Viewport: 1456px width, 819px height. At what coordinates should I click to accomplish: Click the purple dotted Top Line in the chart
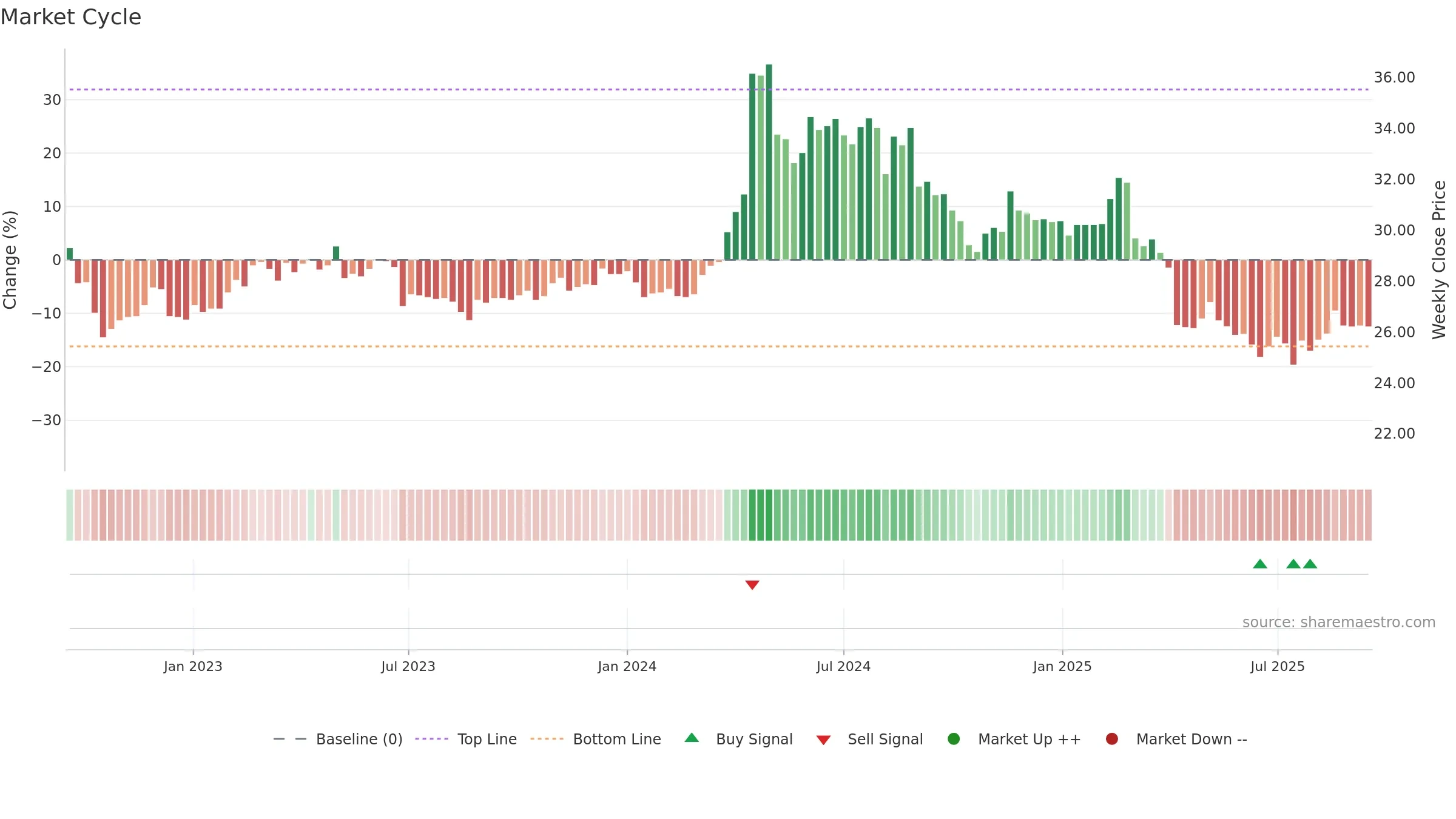719,89
